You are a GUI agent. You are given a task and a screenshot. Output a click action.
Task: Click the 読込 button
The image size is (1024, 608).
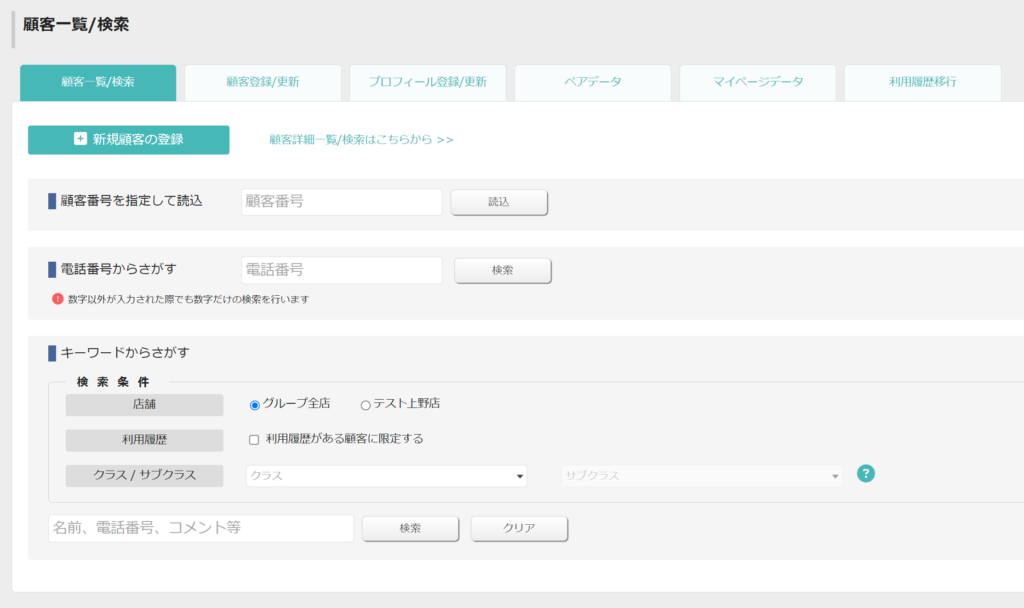499,202
